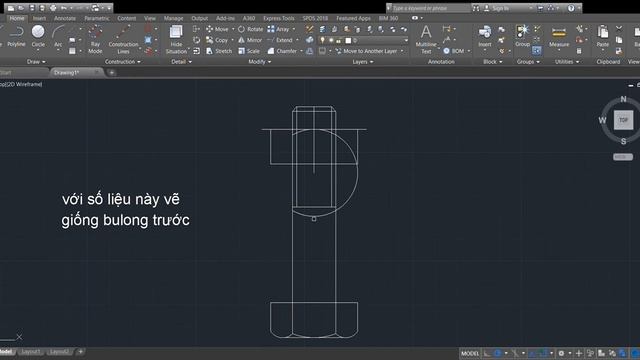Toggle the layer on/off light bulb icon
The height and width of the screenshot is (360, 640).
322,40
